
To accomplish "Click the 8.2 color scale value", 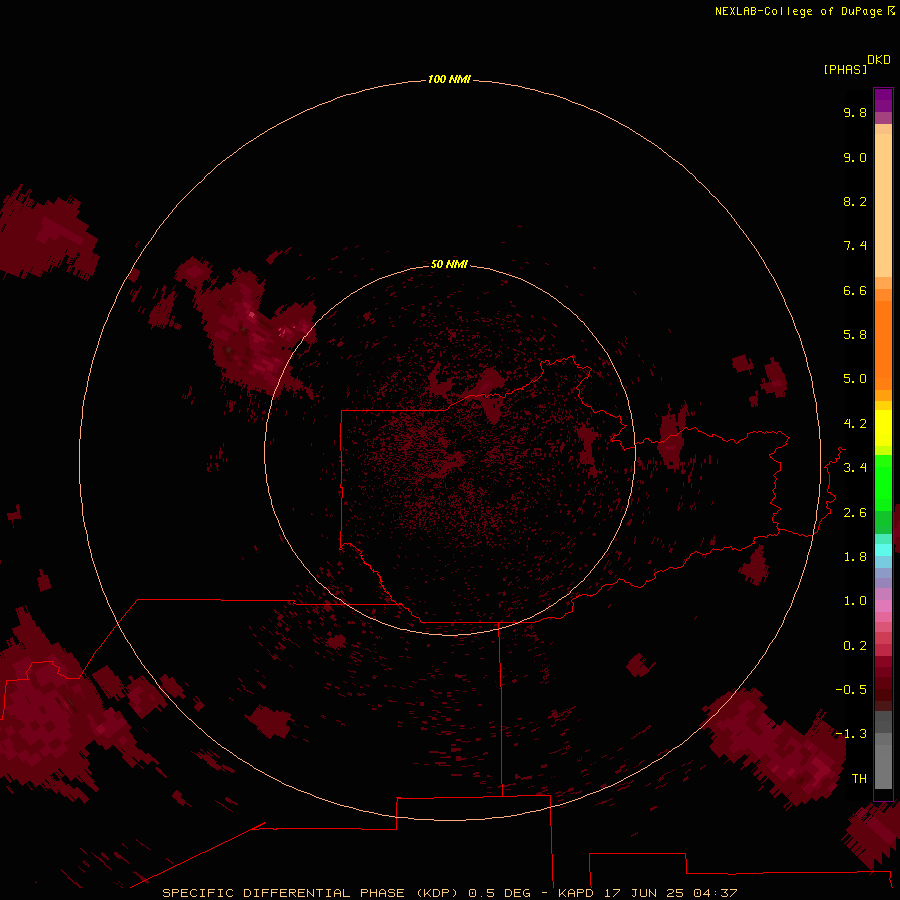I will 855,201.
